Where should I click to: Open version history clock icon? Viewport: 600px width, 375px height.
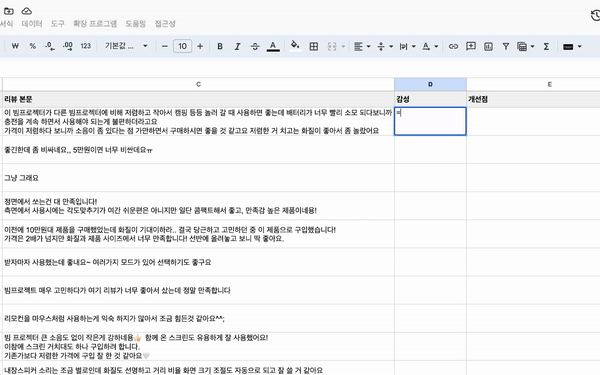tap(595, 15)
